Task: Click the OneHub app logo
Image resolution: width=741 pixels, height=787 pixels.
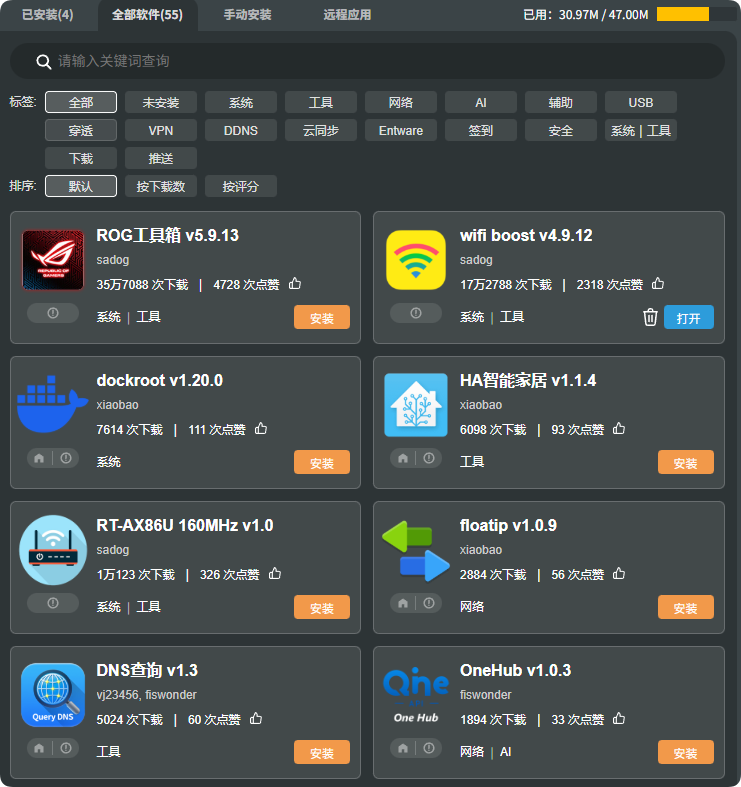Action: click(416, 695)
